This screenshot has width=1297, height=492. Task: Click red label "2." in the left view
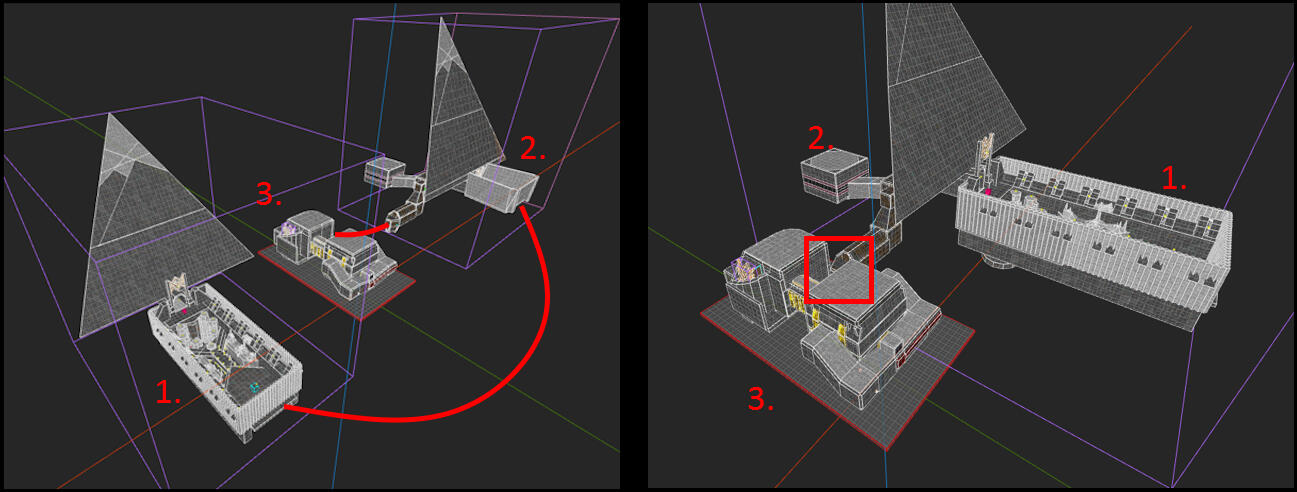click(x=533, y=151)
